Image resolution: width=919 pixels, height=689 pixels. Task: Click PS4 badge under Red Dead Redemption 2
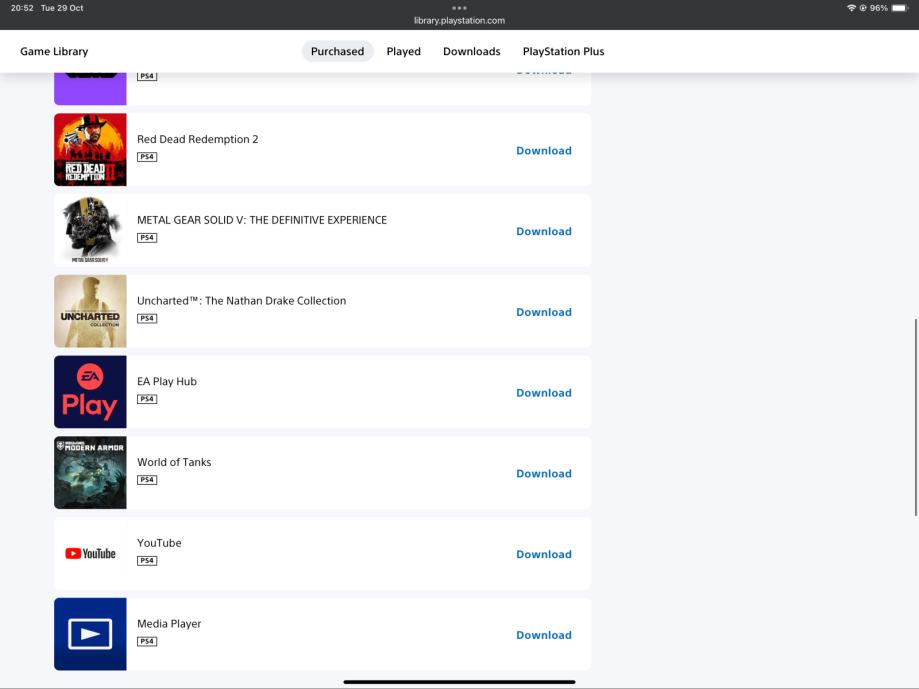[147, 157]
